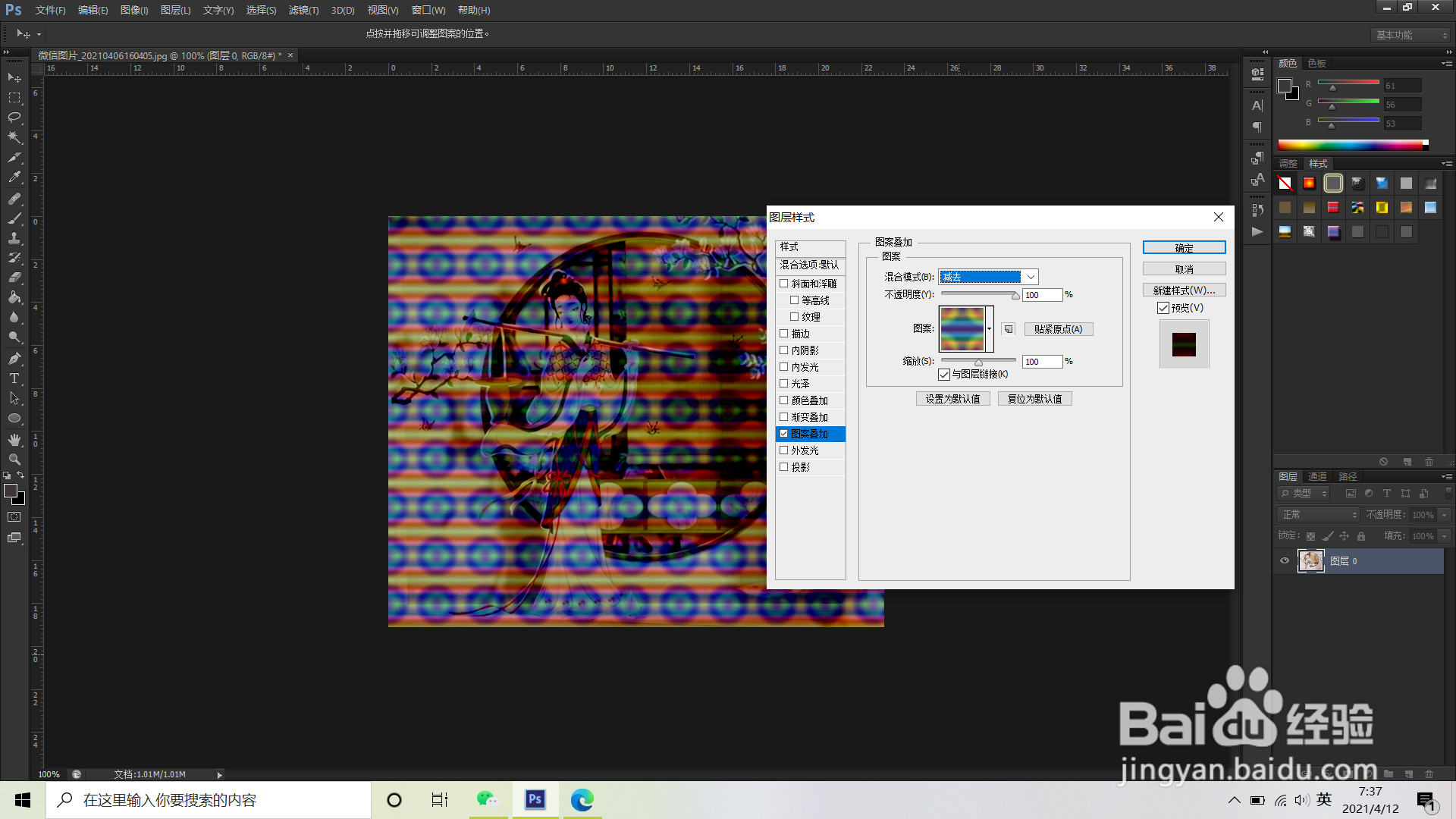Image resolution: width=1456 pixels, height=819 pixels.
Task: Select the Hand tool
Action: point(14,440)
